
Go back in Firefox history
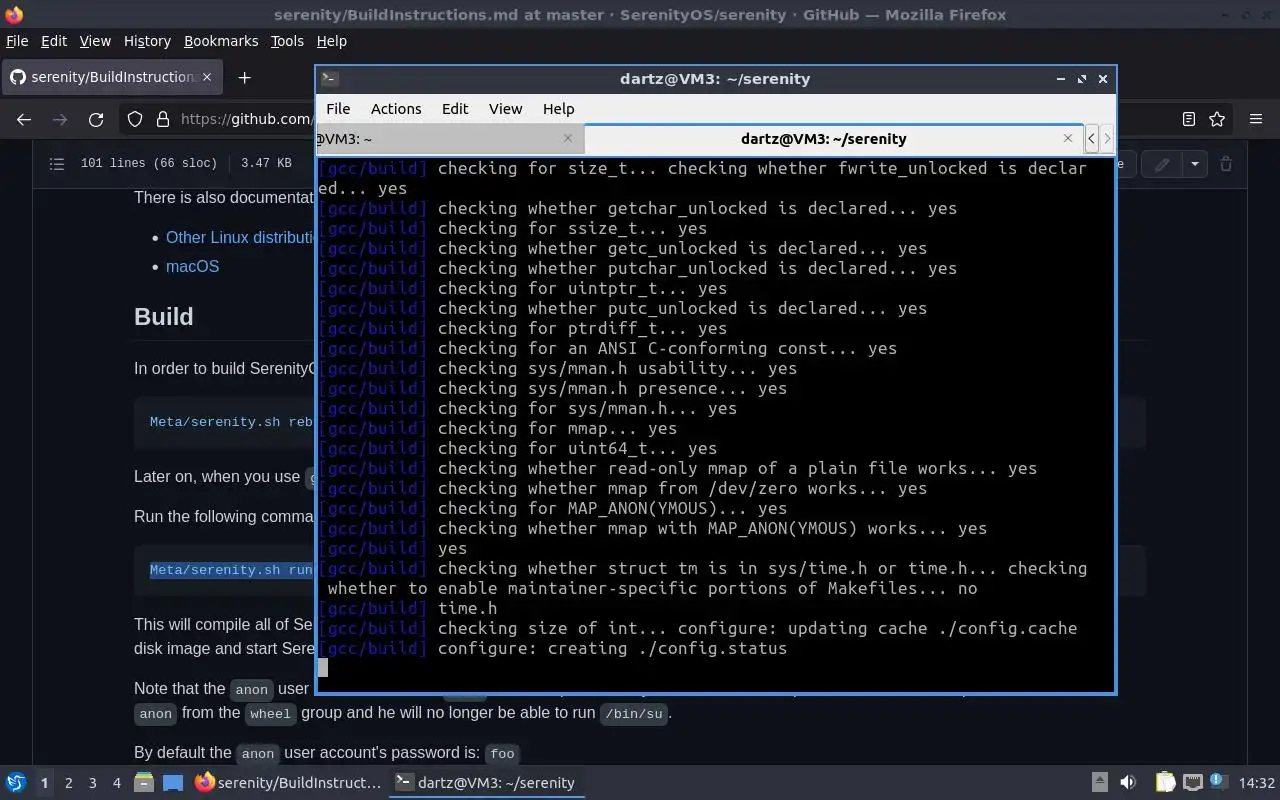point(24,119)
